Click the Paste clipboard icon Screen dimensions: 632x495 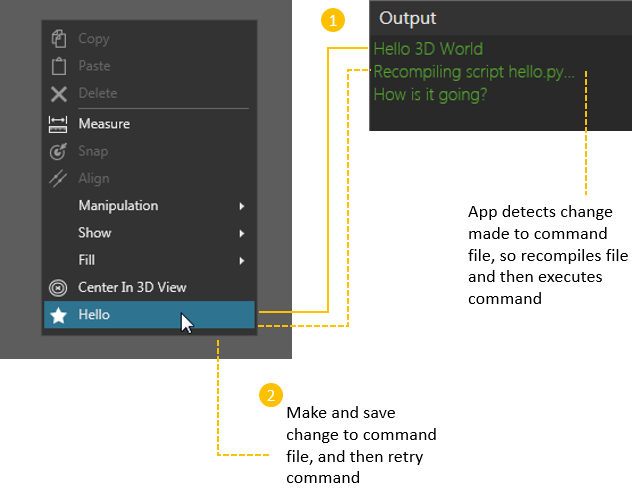click(x=59, y=66)
